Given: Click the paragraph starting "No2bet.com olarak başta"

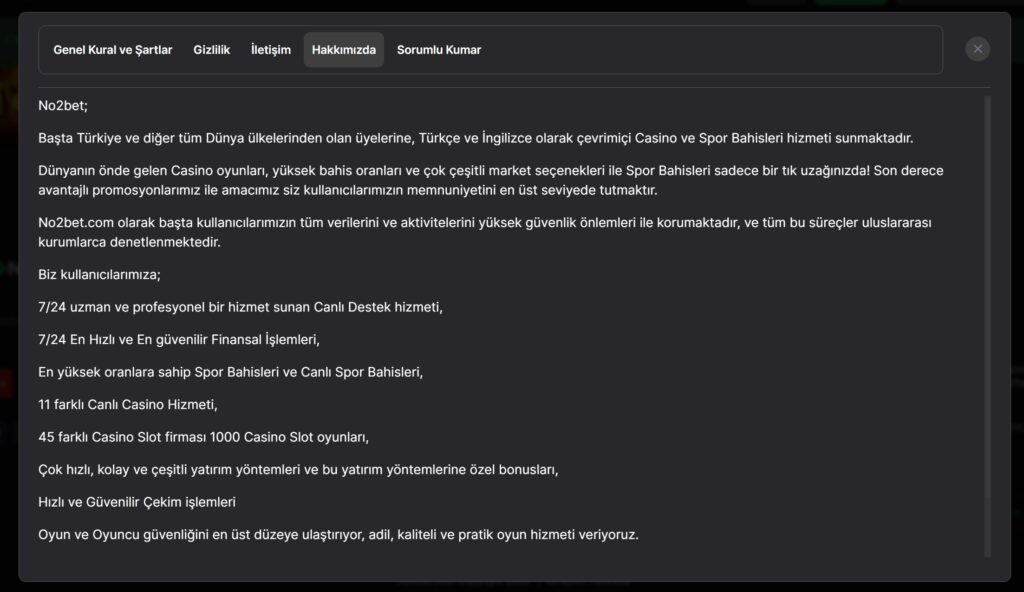Looking at the screenshot, I should (485, 232).
